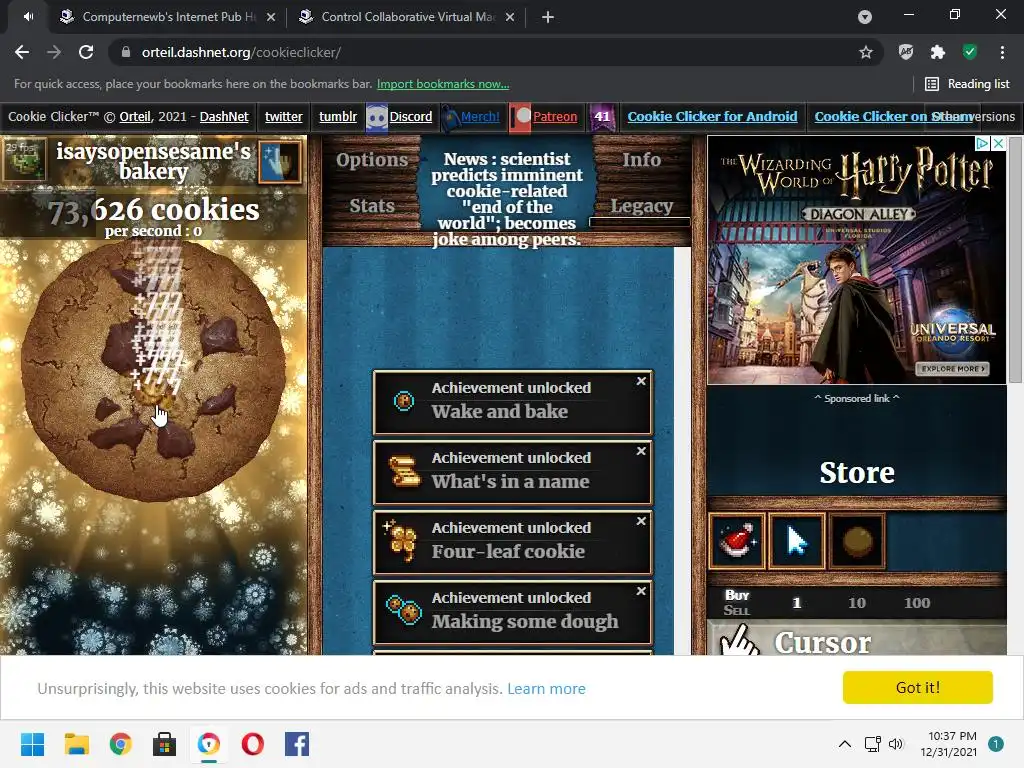Image resolution: width=1024 pixels, height=768 pixels.
Task: Open the bakery season snowflake hand icon
Action: coord(280,161)
